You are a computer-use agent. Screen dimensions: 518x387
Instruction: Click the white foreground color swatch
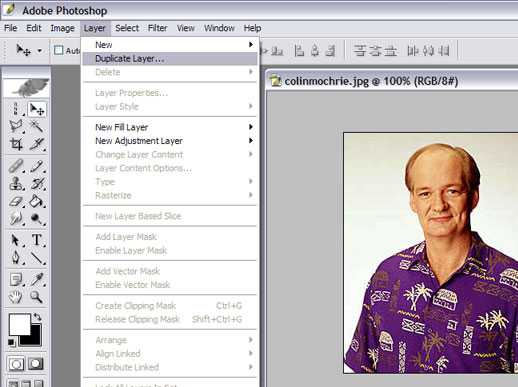tap(19, 324)
